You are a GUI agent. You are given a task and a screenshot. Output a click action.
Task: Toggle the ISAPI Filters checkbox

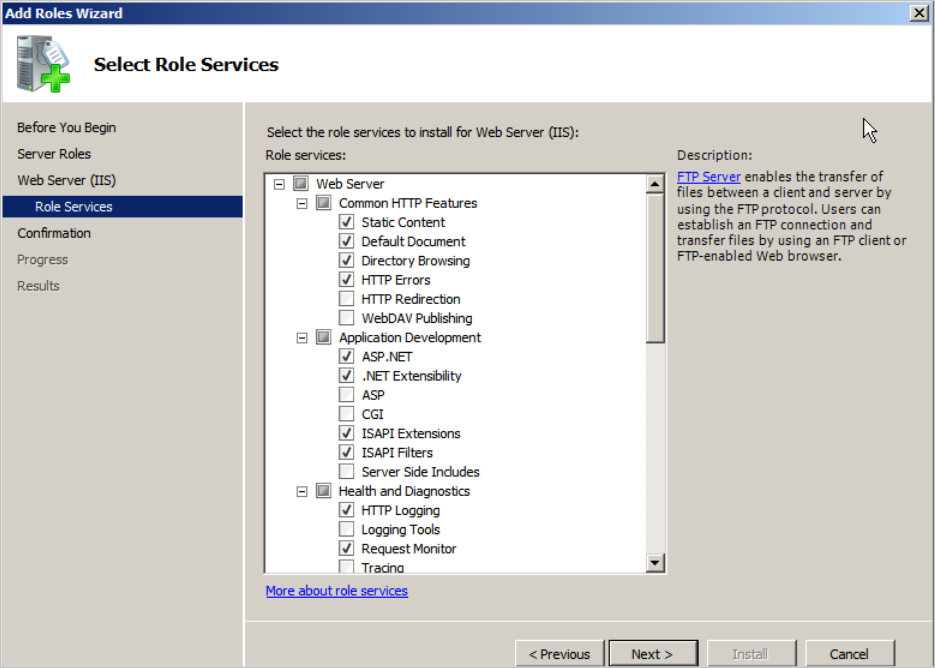click(346, 452)
